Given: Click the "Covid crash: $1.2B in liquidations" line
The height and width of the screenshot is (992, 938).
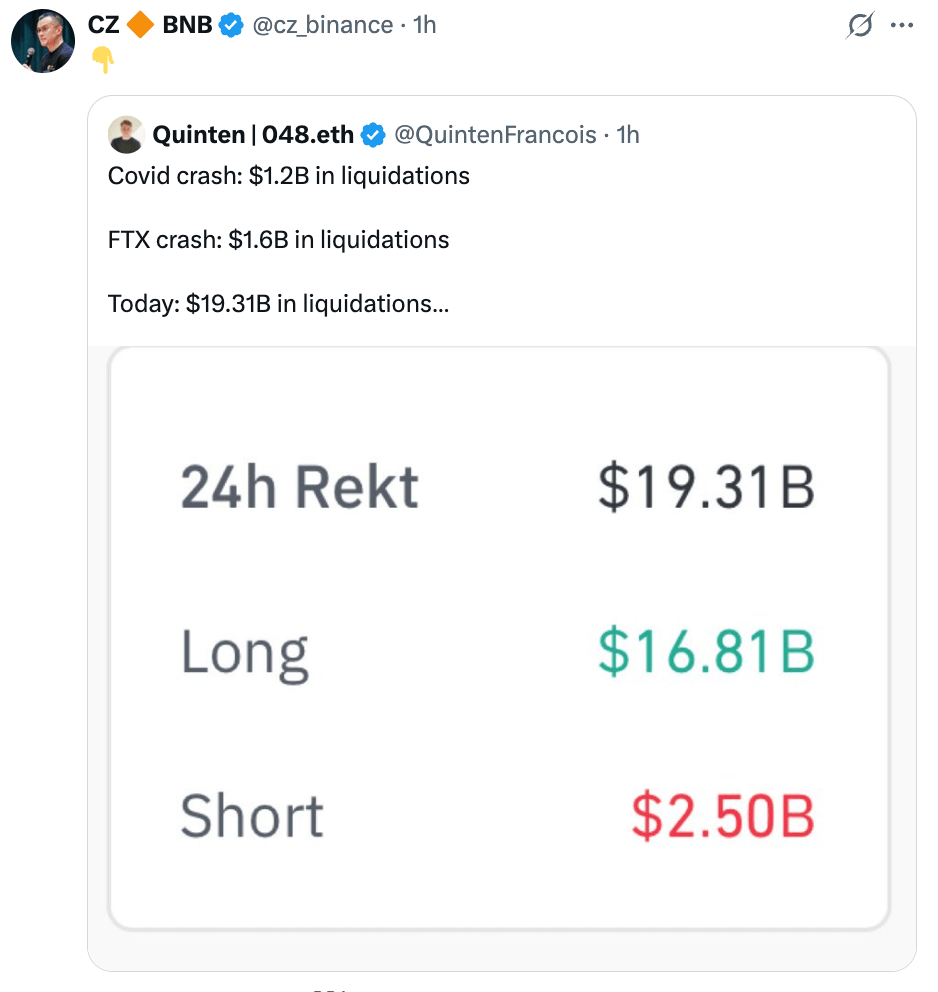Looking at the screenshot, I should 288,176.
